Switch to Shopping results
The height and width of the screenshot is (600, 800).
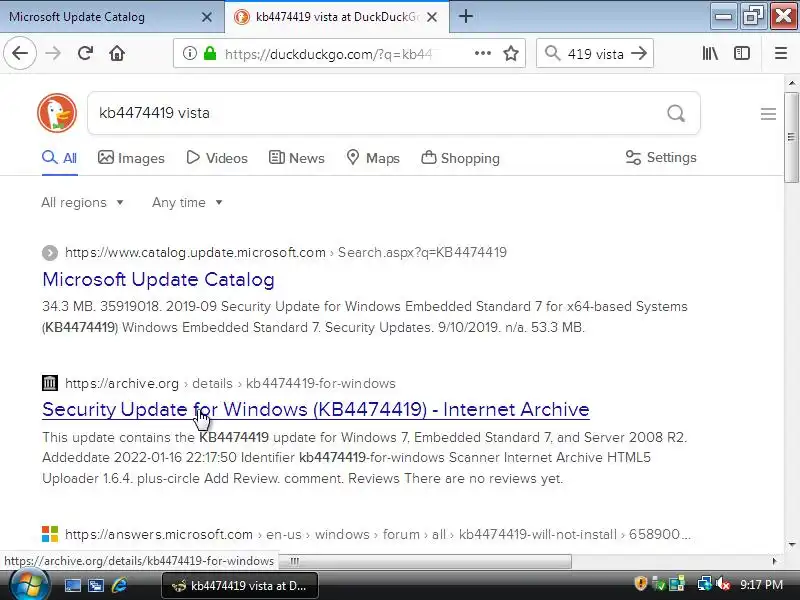pyautogui.click(x=460, y=158)
